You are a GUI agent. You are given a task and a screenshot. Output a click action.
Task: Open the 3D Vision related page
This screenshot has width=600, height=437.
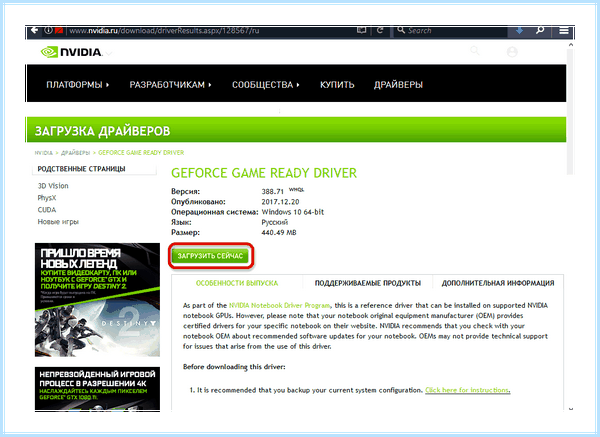(x=53, y=186)
